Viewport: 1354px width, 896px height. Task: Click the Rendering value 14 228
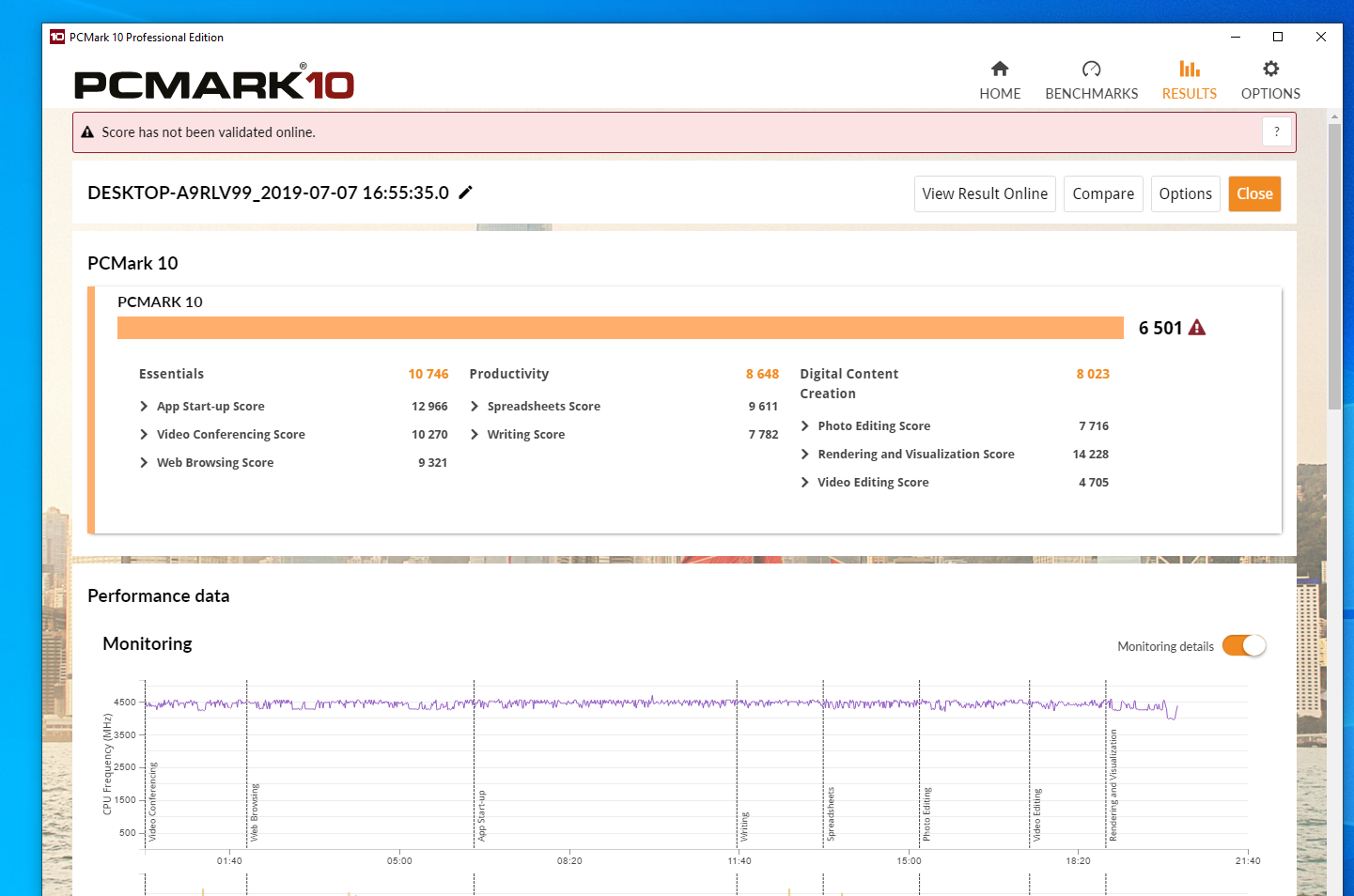1091,454
